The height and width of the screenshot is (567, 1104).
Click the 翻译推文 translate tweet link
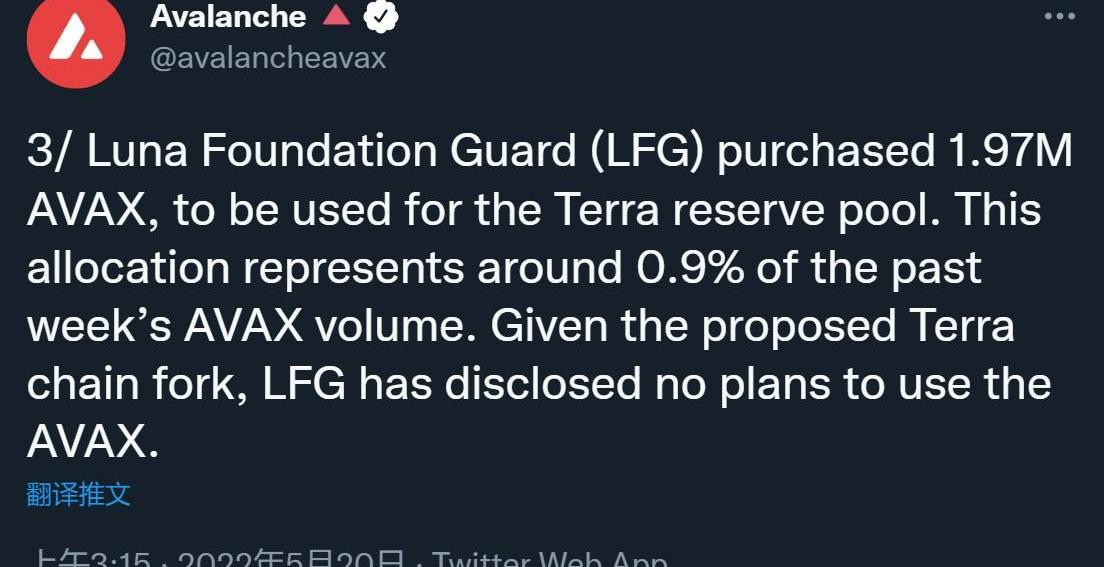(78, 493)
